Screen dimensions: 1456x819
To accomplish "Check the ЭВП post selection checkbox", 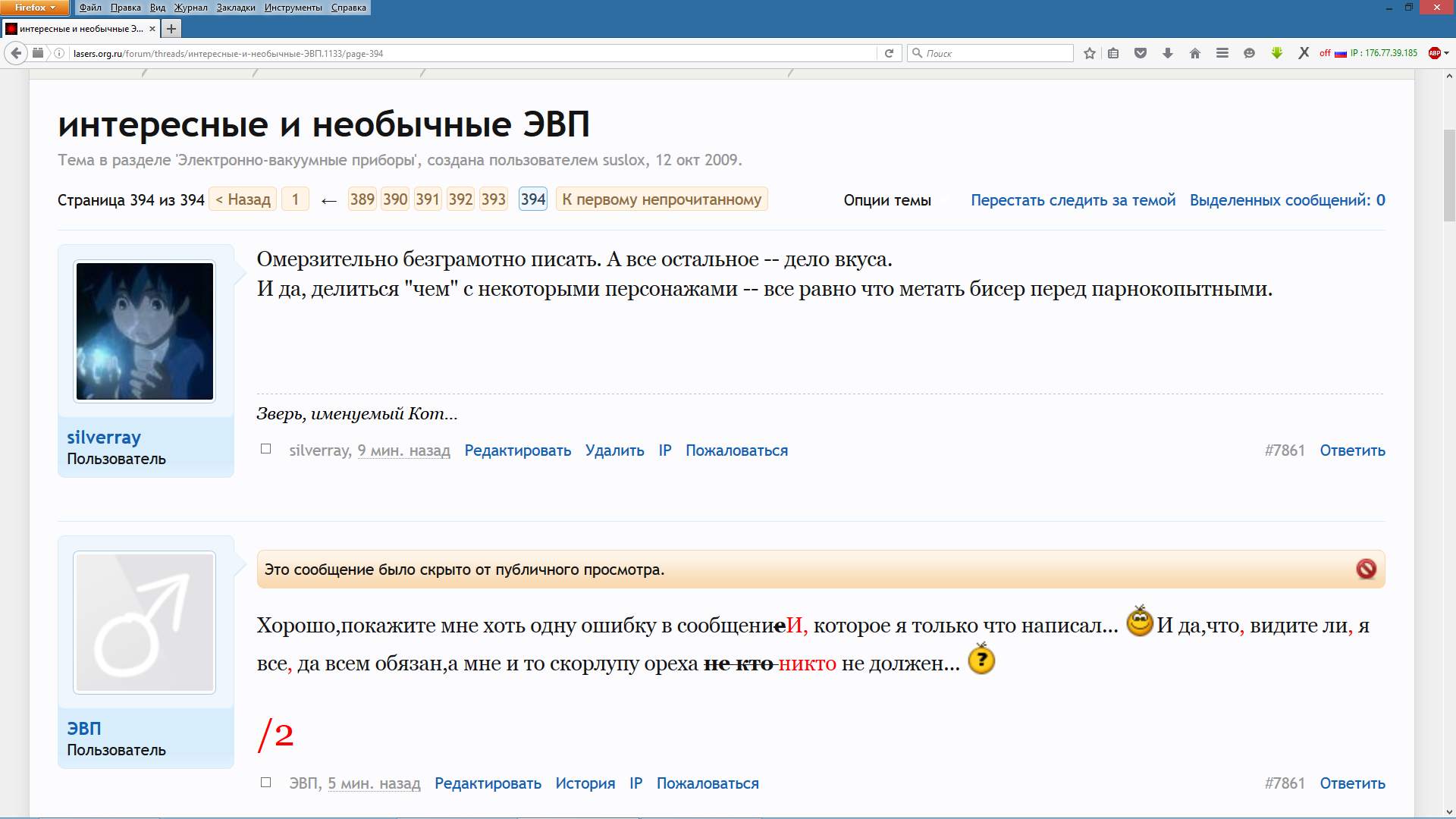I will pos(265,782).
